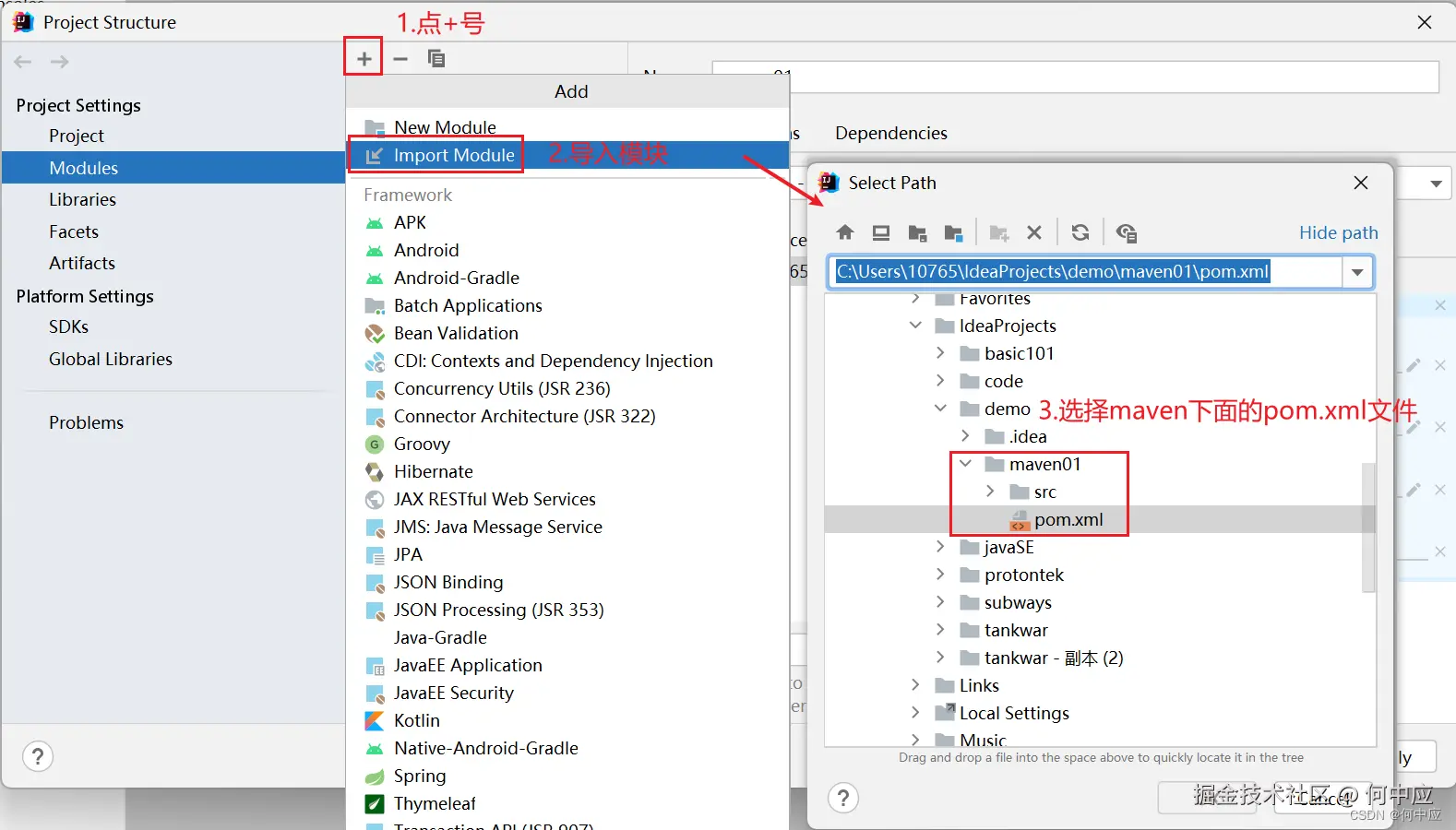Open the Problems section

tap(86, 422)
